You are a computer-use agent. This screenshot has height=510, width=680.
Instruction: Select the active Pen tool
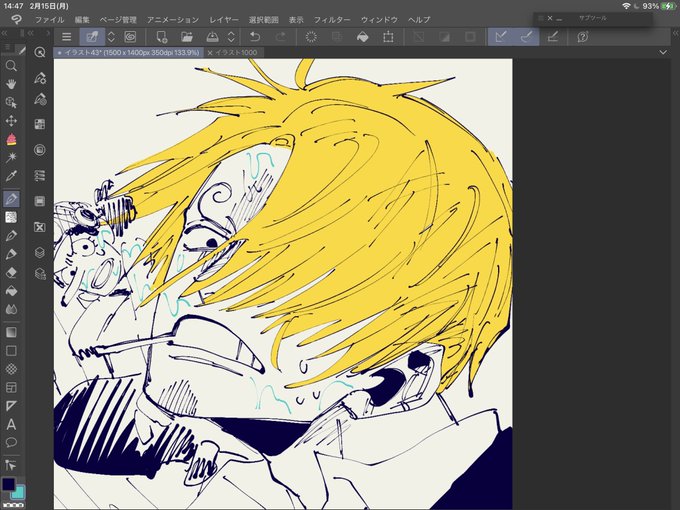coord(11,199)
